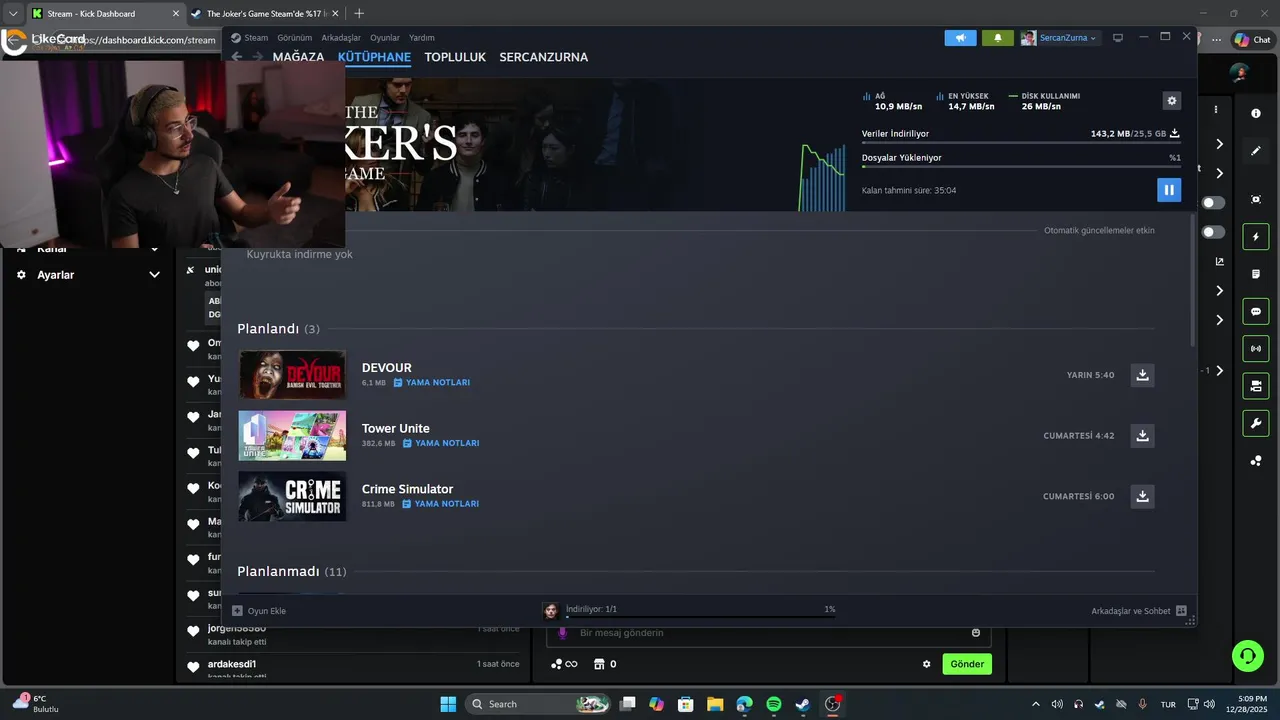Open OBS from the taskbar
Image resolution: width=1280 pixels, height=720 pixels.
(832, 704)
